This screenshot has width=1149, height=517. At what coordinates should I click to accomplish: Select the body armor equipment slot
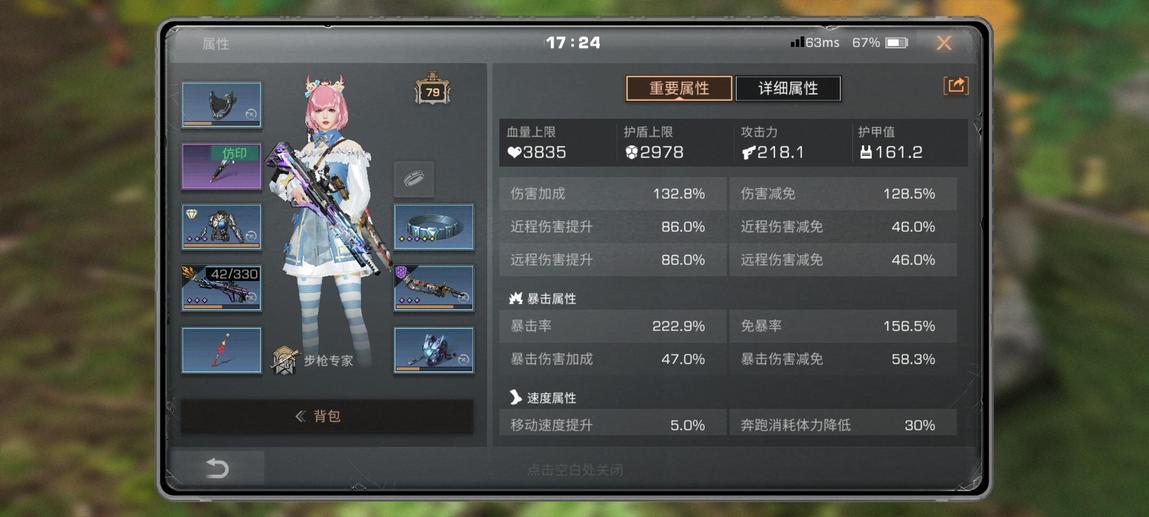click(x=221, y=227)
